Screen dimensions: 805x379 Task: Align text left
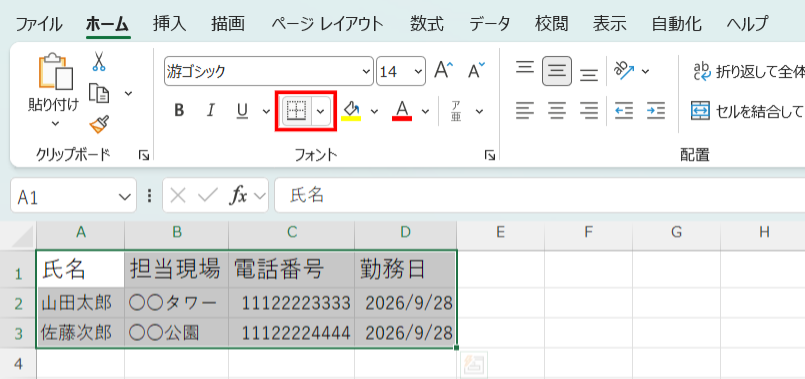525,110
